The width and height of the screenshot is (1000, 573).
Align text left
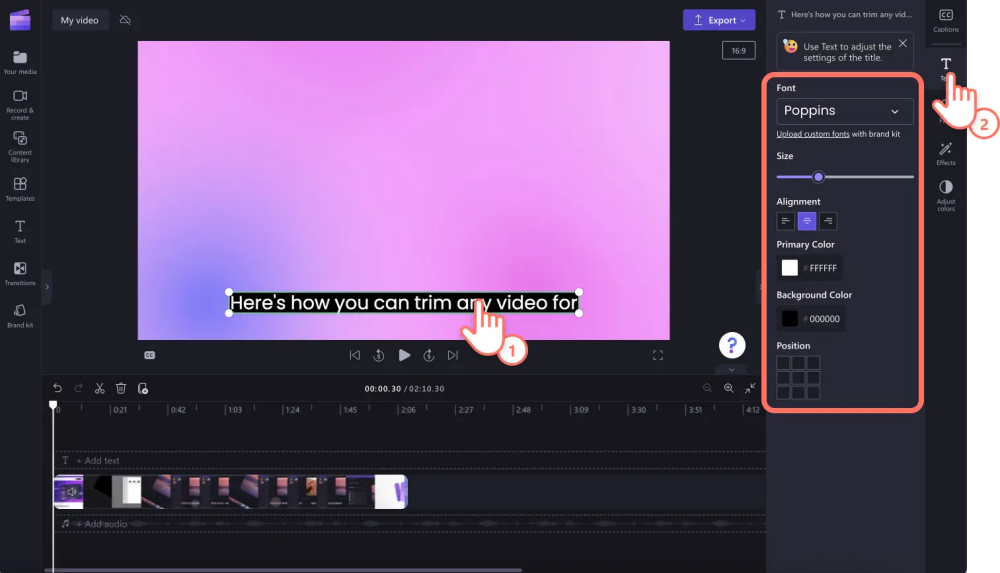(786, 221)
